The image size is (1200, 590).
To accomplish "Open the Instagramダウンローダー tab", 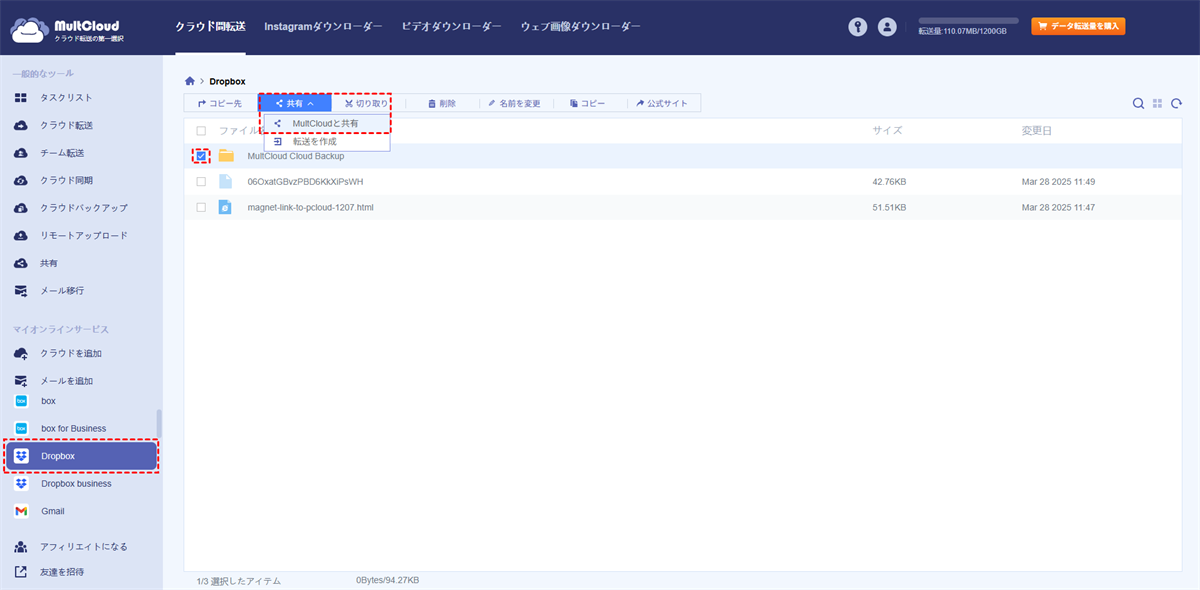I will coord(323,27).
